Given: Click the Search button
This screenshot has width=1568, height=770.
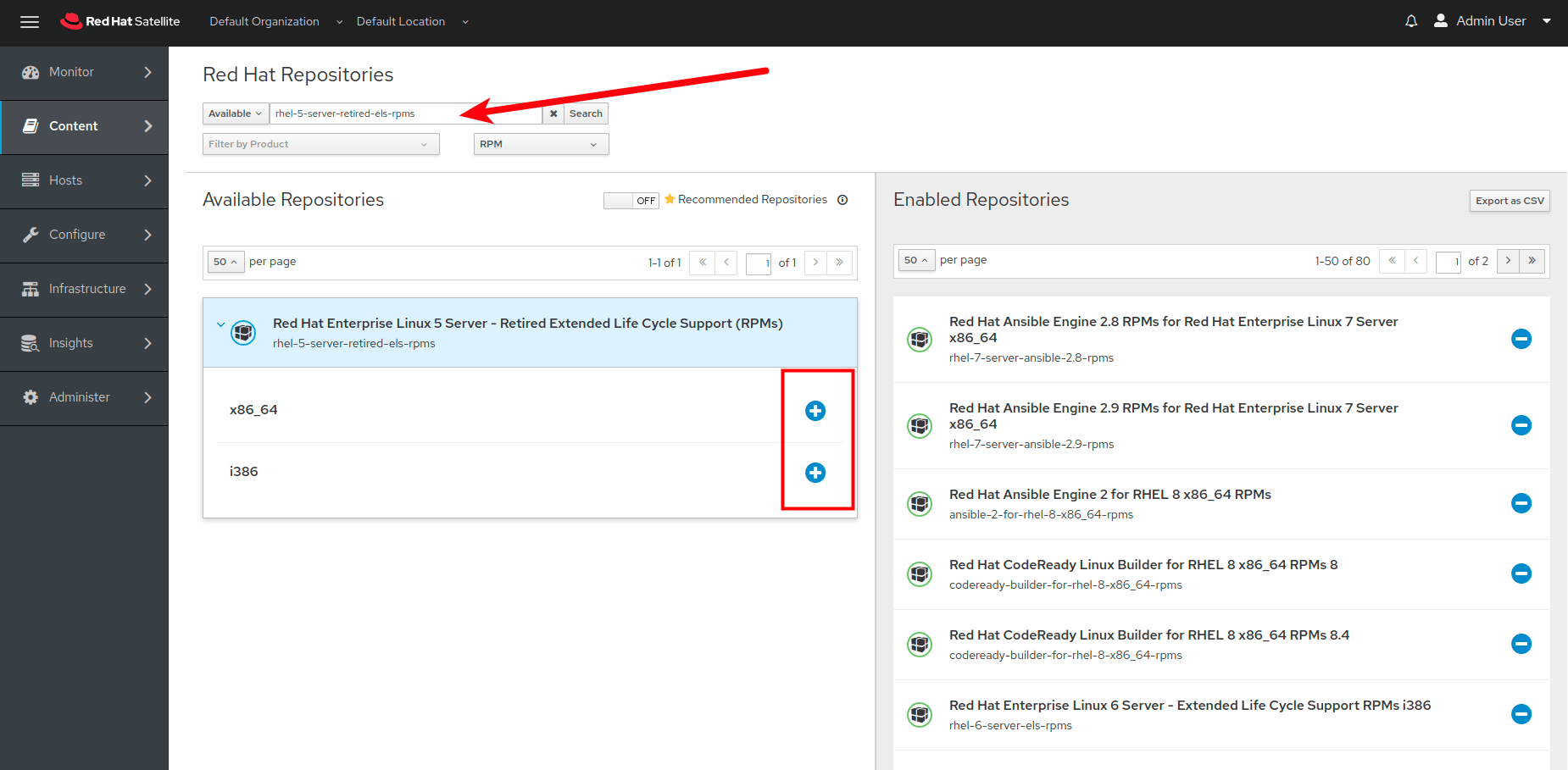Looking at the screenshot, I should pos(585,113).
